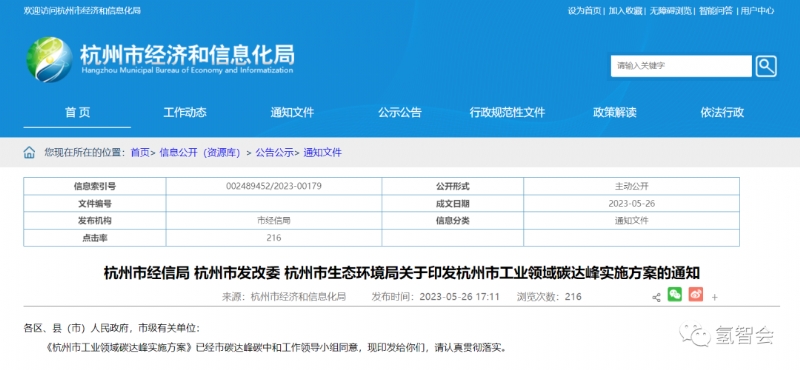Click the magnifier search icon button
This screenshot has width=800, height=370.
(766, 66)
